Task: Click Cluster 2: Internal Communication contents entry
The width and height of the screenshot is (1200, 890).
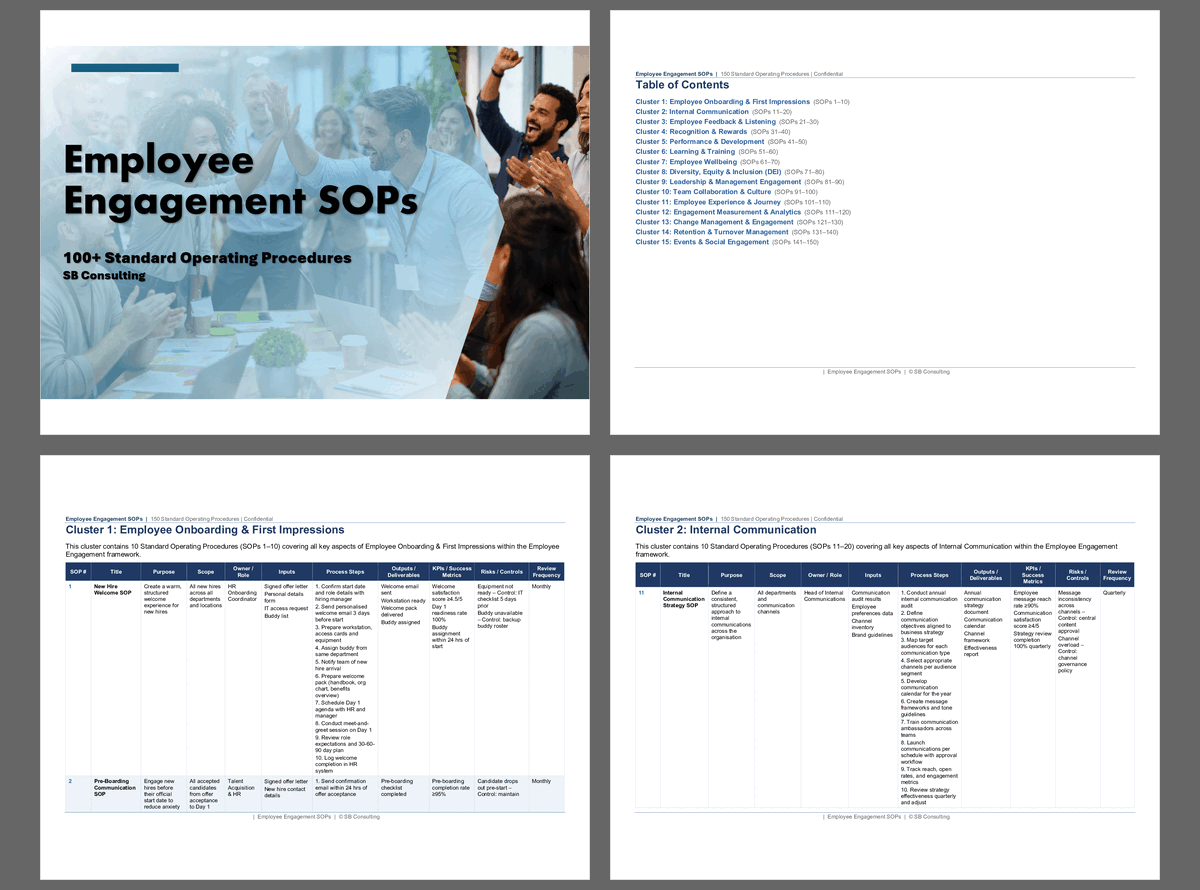Action: (x=692, y=112)
